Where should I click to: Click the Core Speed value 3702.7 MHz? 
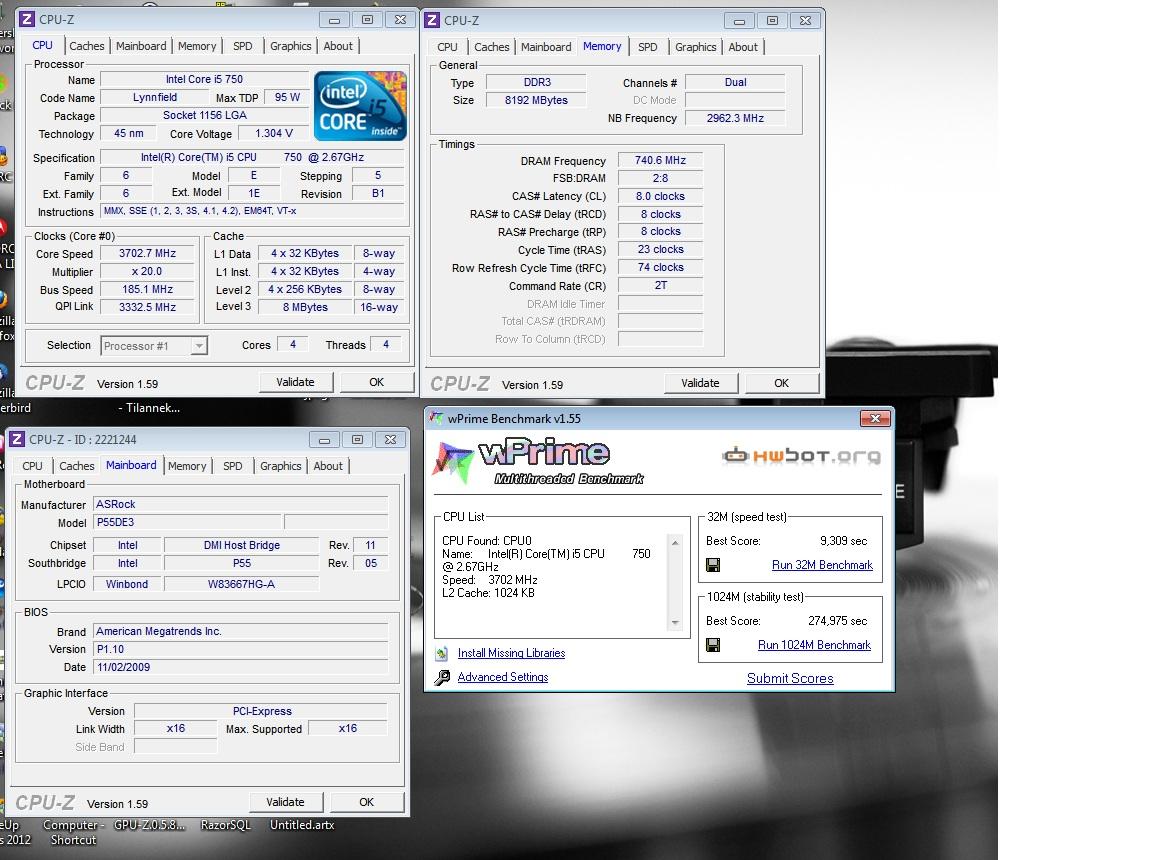(148, 253)
